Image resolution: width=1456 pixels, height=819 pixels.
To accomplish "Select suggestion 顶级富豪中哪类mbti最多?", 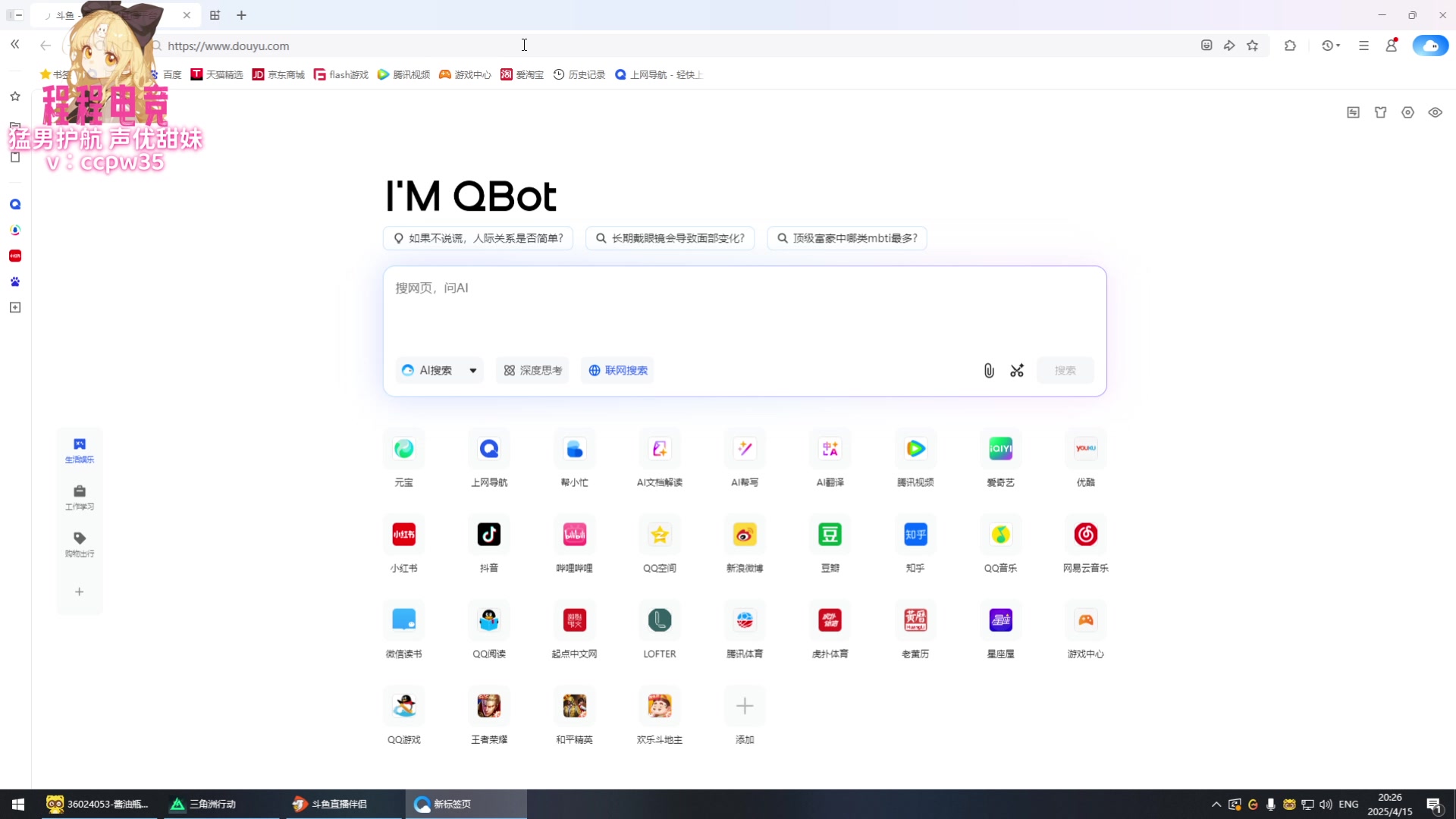I will (847, 238).
